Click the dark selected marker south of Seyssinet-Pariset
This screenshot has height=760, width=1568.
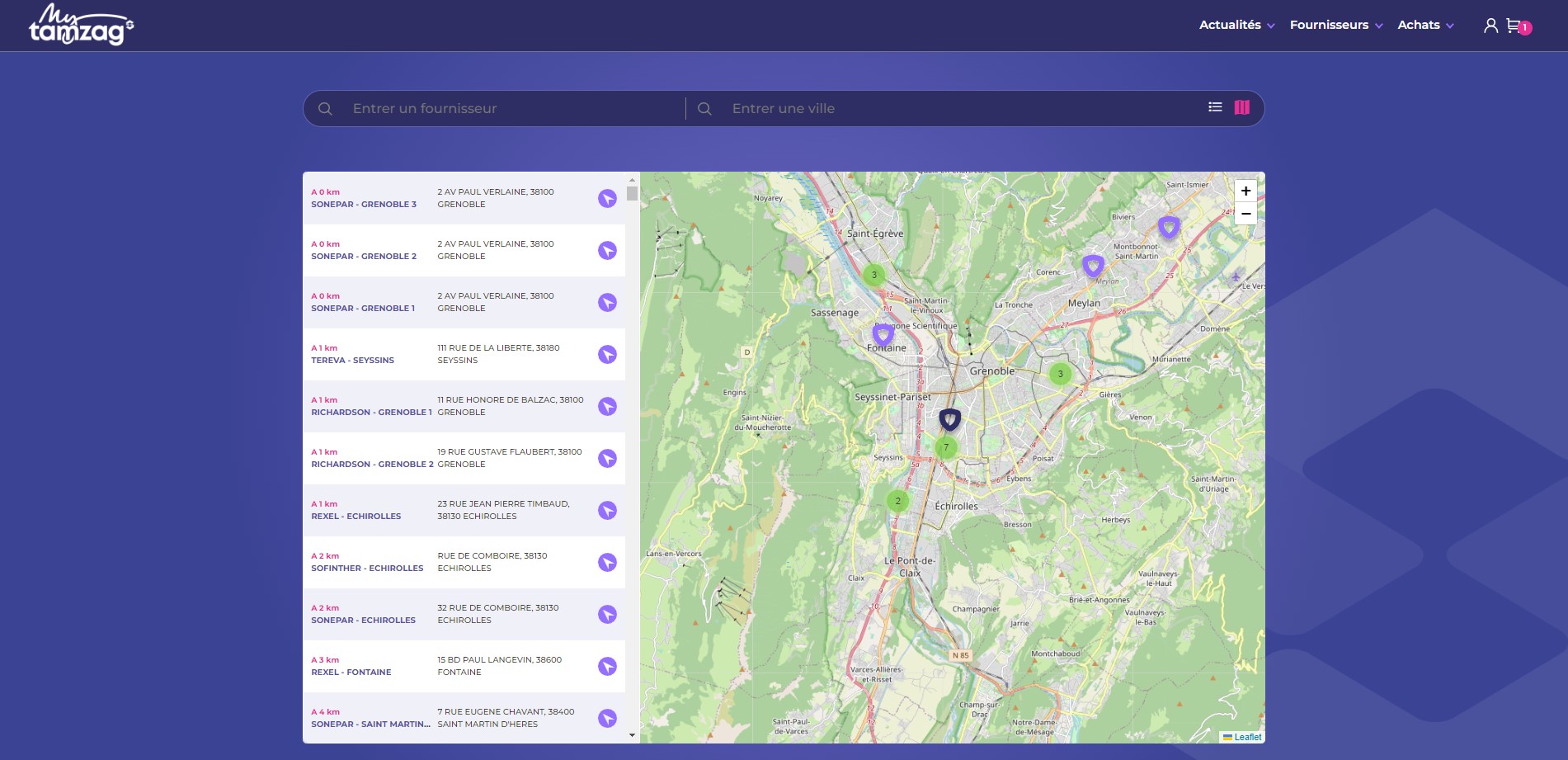pyautogui.click(x=950, y=420)
